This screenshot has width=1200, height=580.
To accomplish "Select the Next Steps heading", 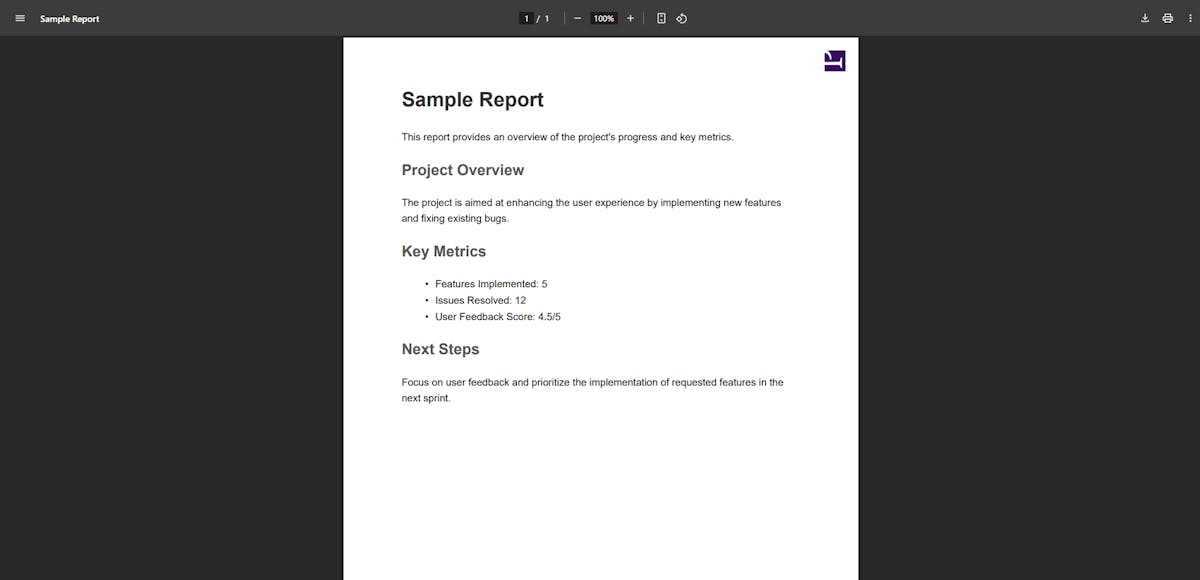I will 440,349.
